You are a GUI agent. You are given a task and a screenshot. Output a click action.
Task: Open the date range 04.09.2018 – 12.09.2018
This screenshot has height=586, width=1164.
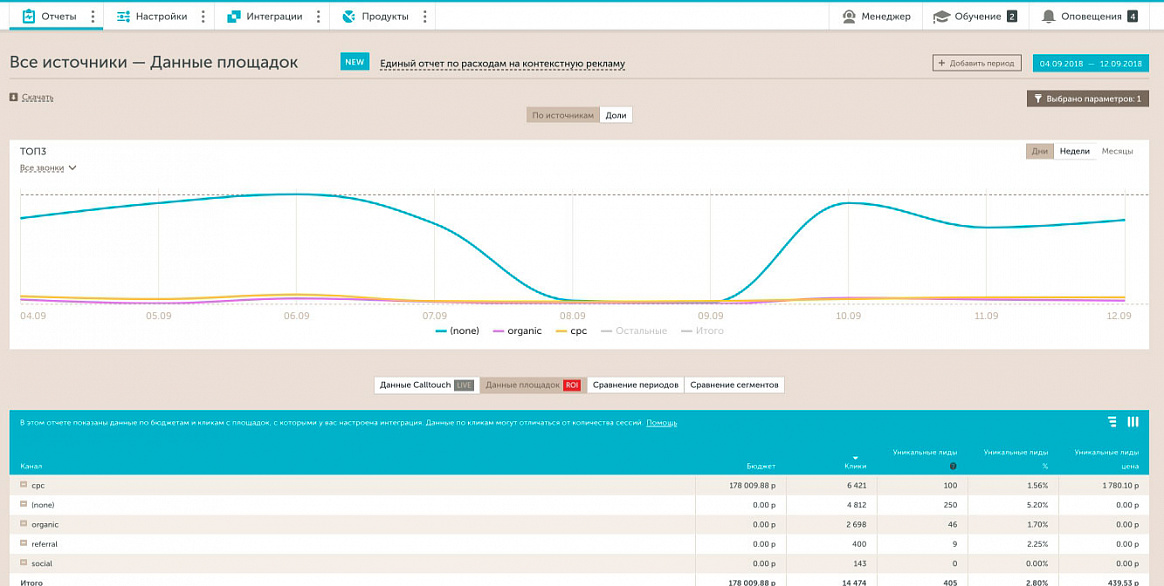point(1090,63)
